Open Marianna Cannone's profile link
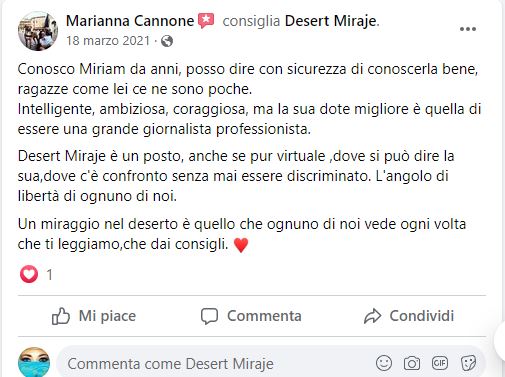The height and width of the screenshot is (377, 505). pos(130,21)
